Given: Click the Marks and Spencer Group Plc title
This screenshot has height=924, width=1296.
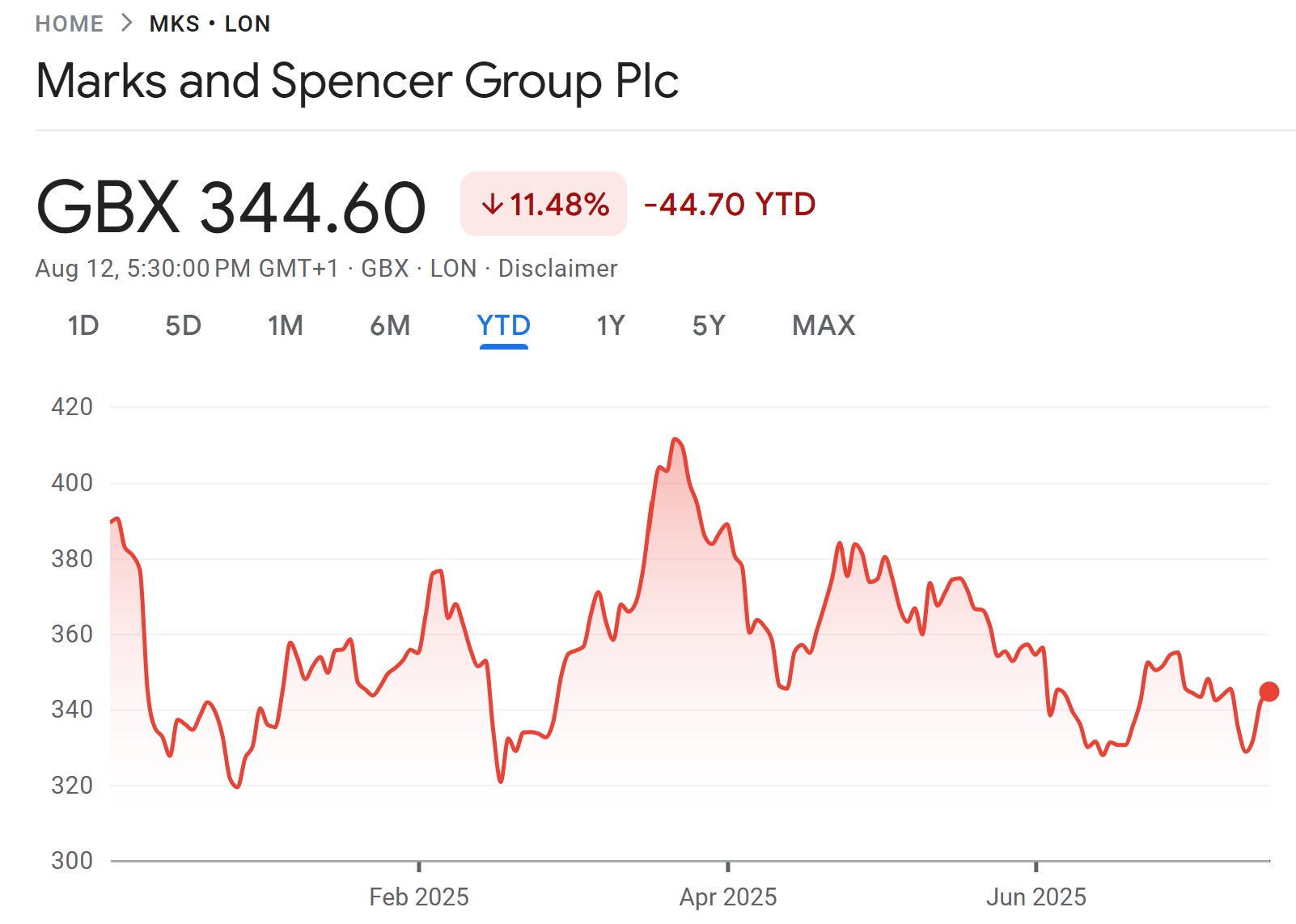Looking at the screenshot, I should (x=357, y=80).
